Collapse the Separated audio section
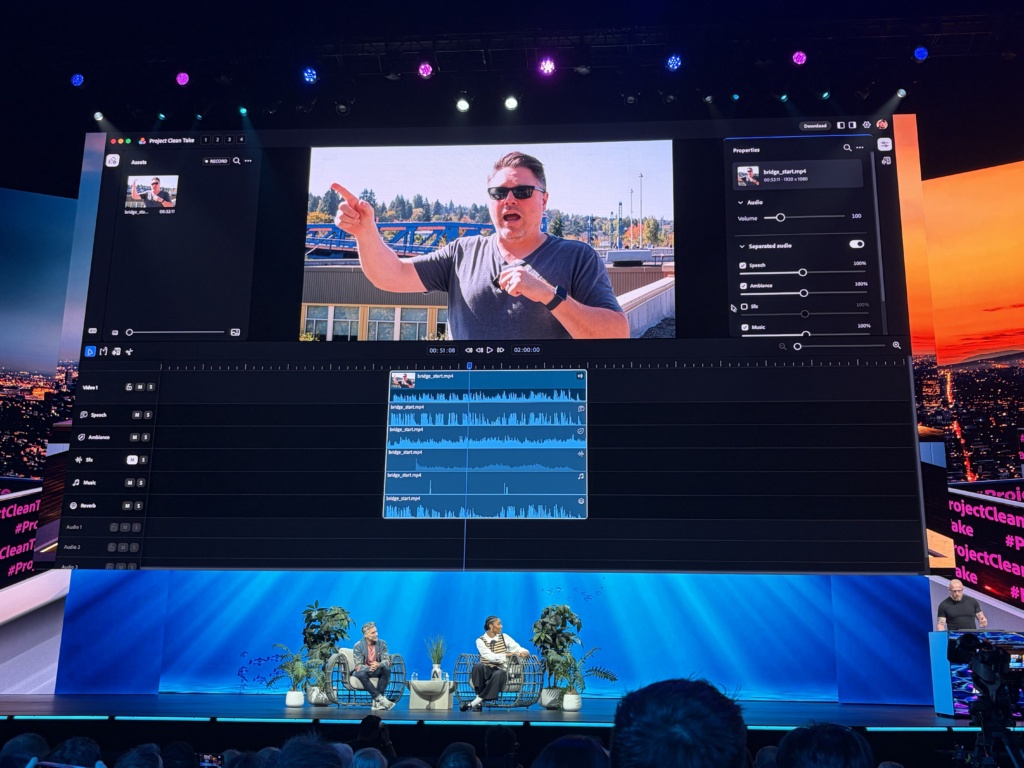Screen dimensions: 1024x768 [x=742, y=245]
